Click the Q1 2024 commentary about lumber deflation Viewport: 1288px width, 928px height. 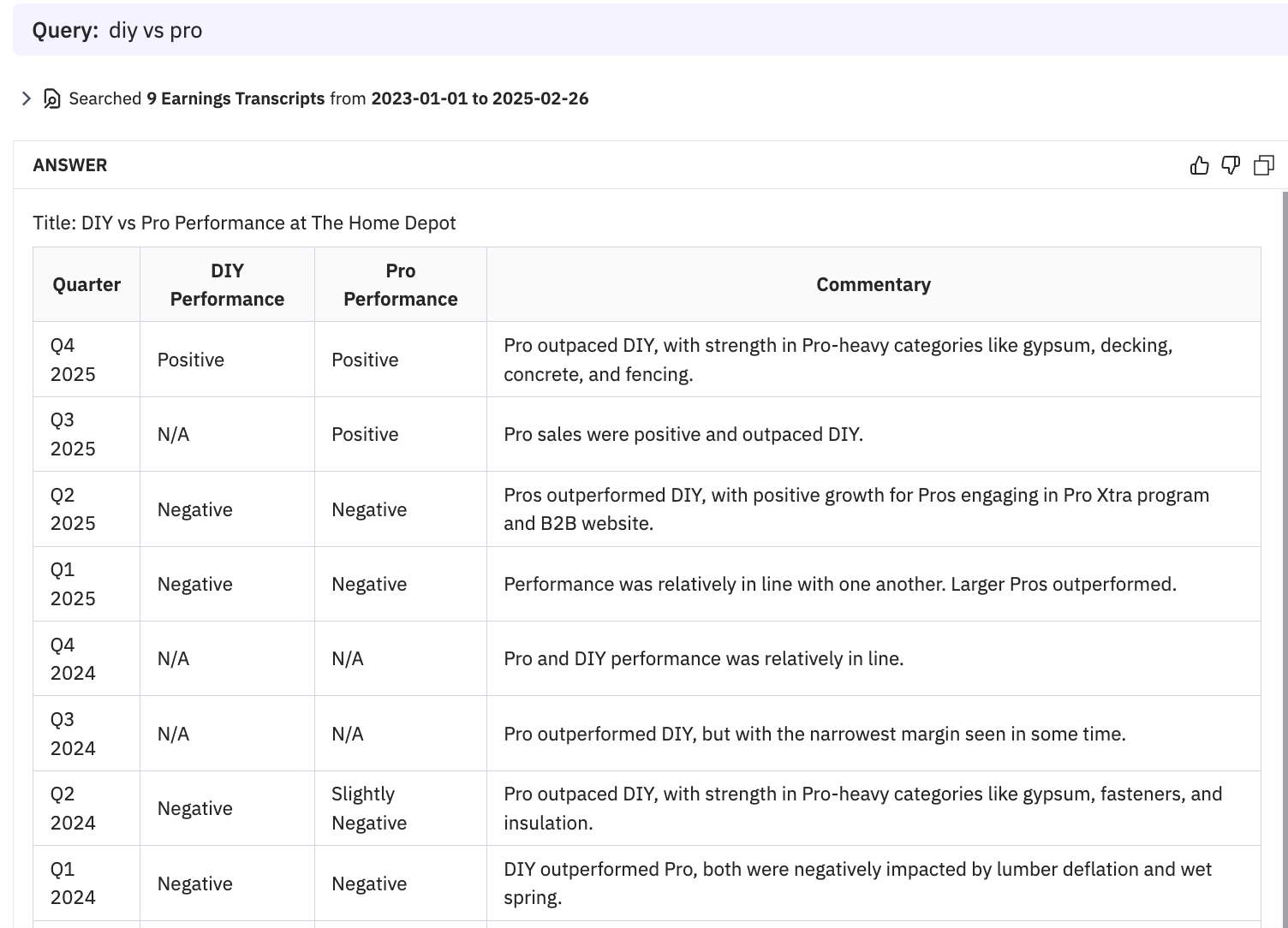pyautogui.click(x=857, y=883)
